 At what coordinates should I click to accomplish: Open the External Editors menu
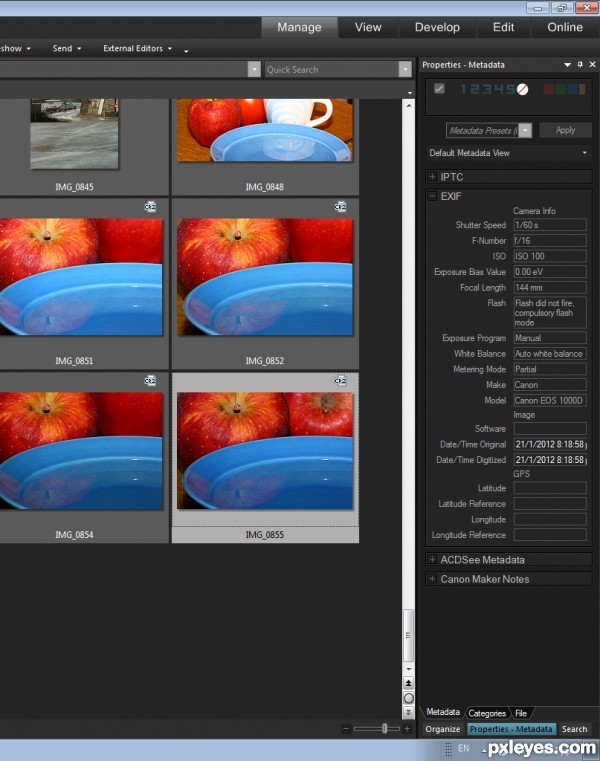tap(137, 49)
